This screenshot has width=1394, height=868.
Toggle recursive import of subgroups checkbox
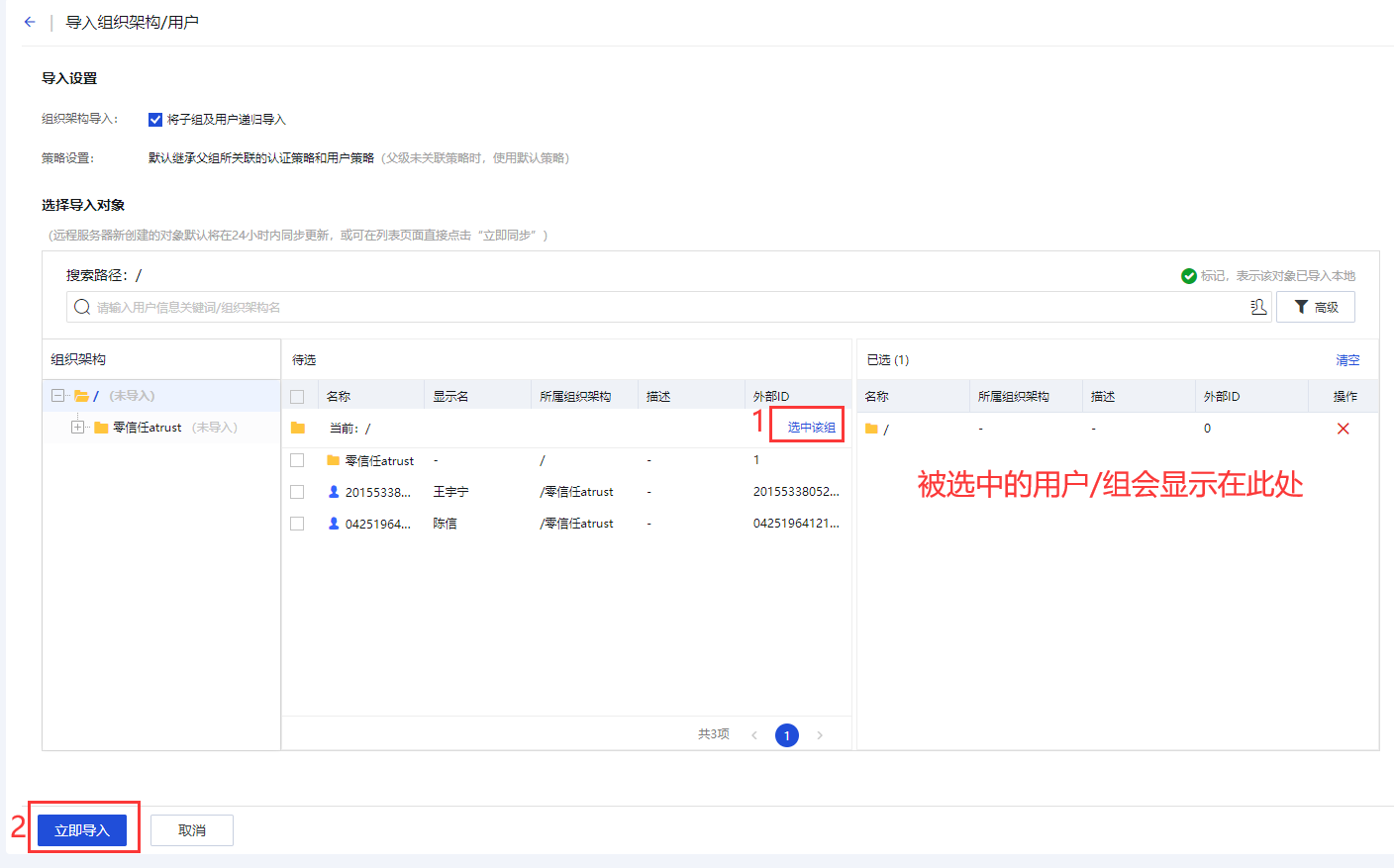coord(155,120)
